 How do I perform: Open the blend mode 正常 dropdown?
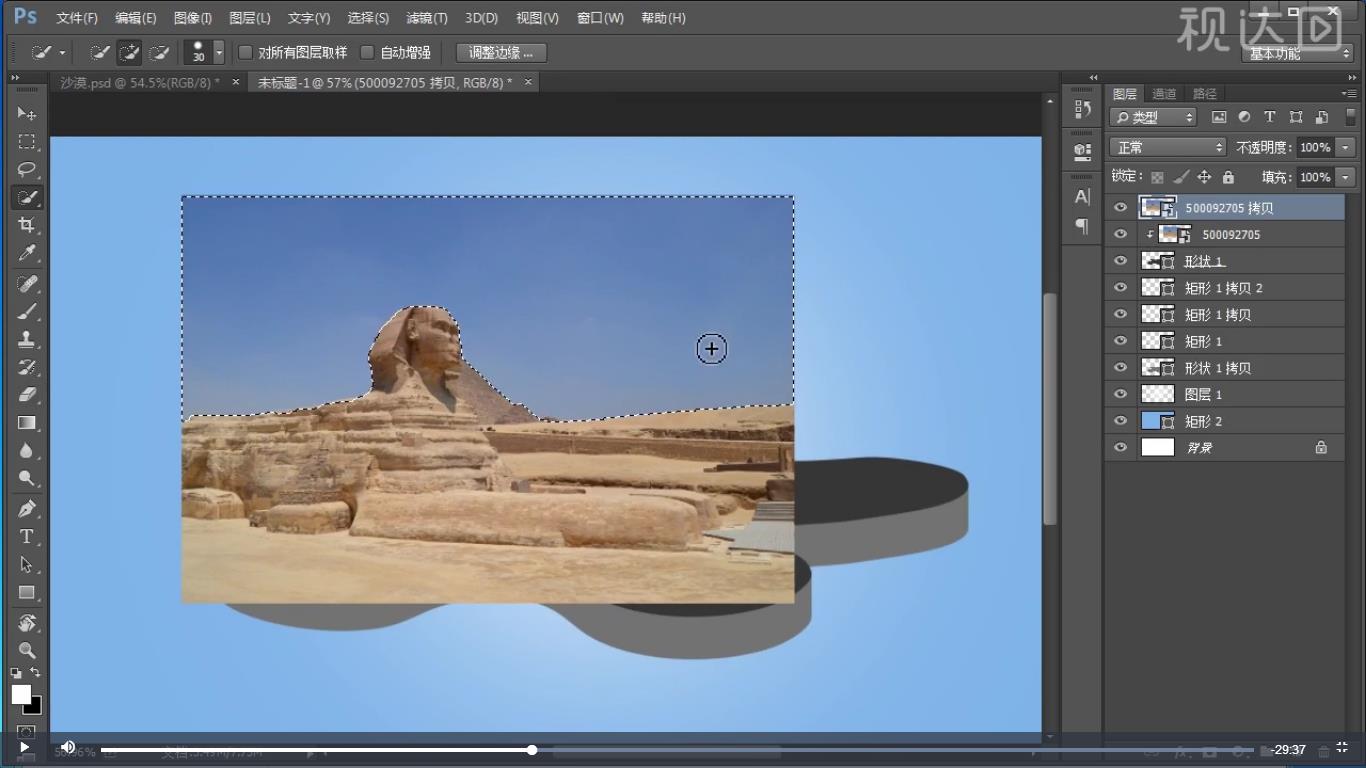click(x=1168, y=147)
